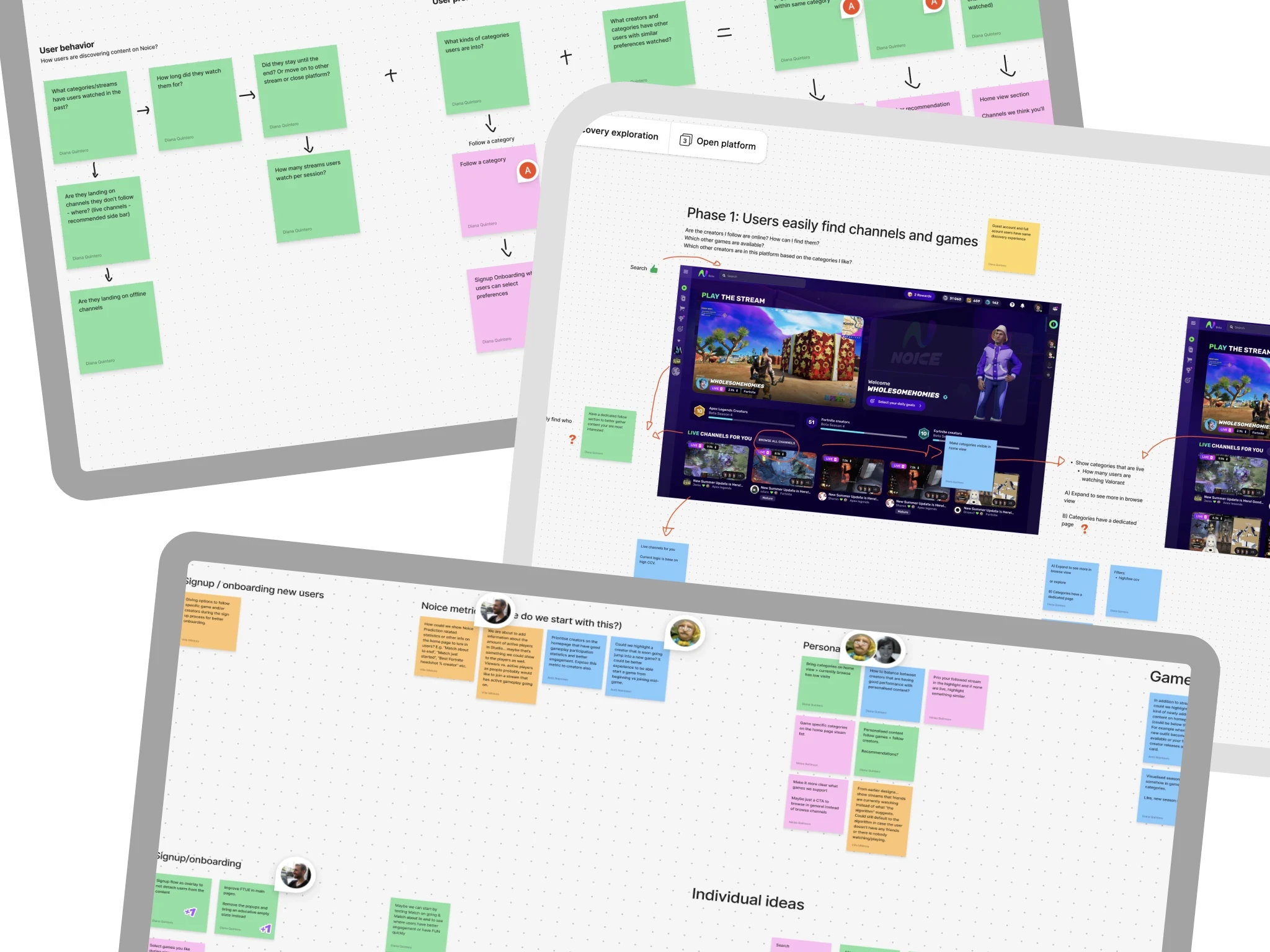Click the 2 Rewards button
Screen dimensions: 1270x952
click(920, 295)
